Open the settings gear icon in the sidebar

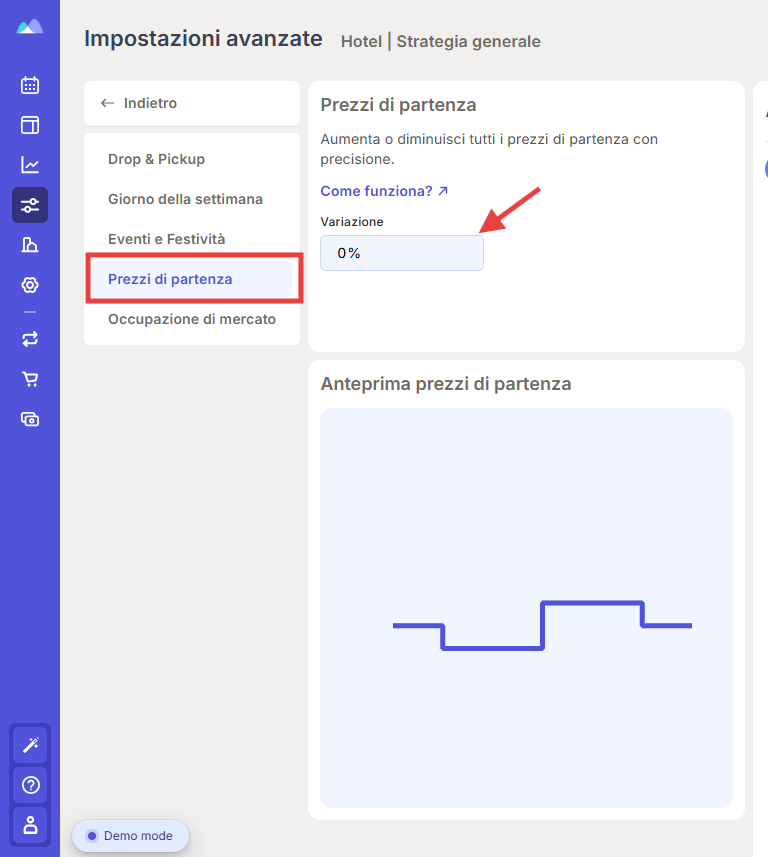30,285
